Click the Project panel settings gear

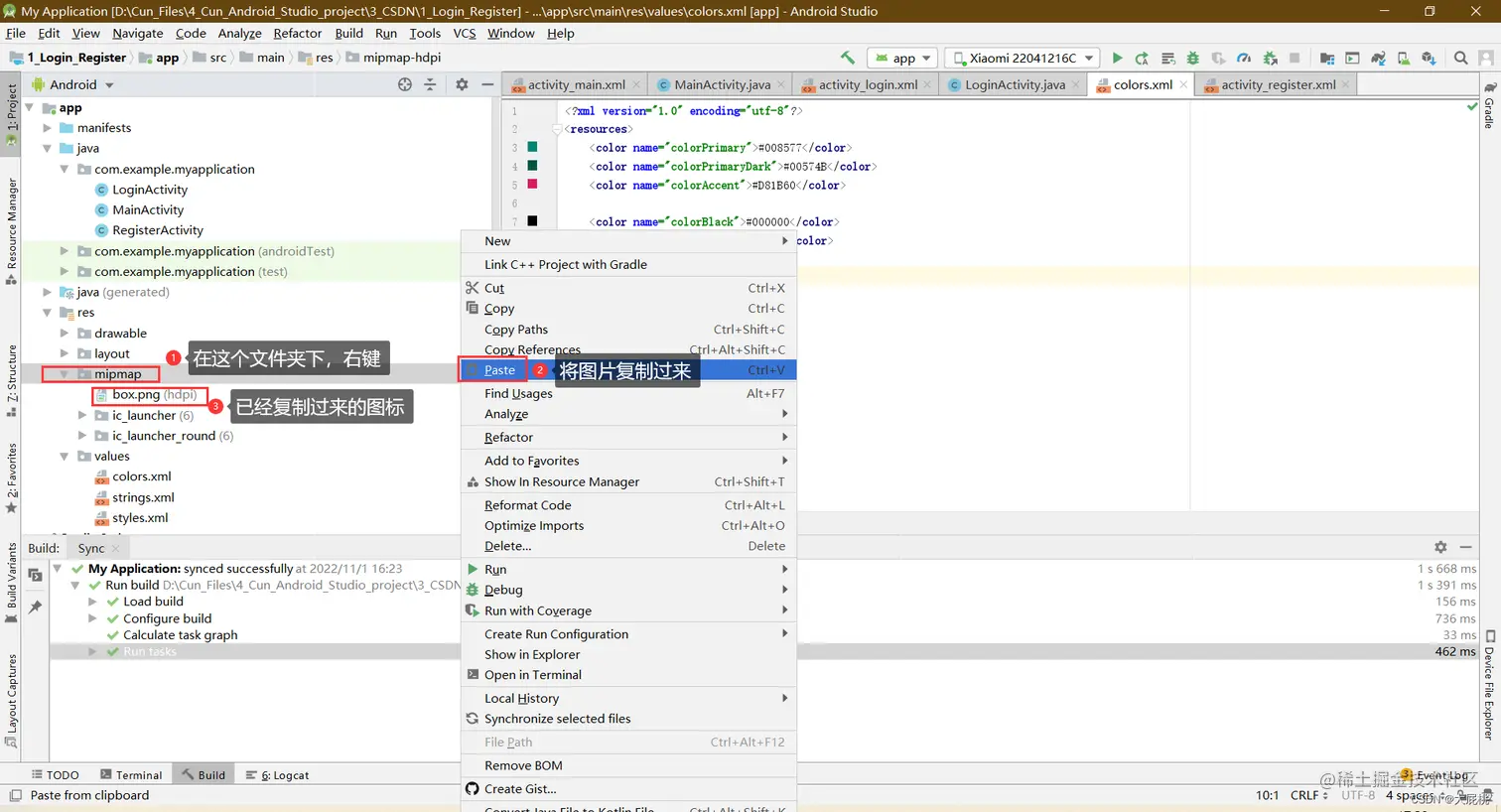pyautogui.click(x=462, y=84)
